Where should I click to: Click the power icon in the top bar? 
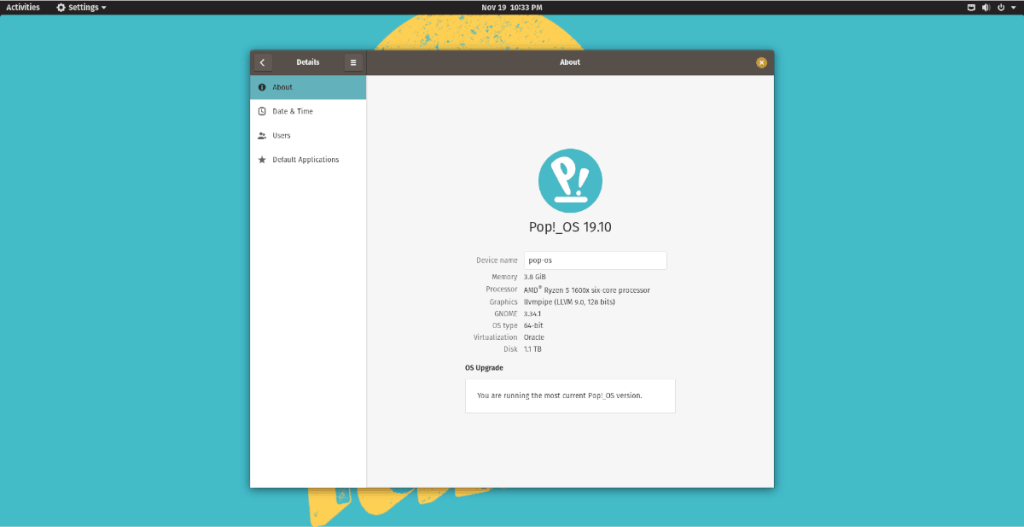tap(1001, 7)
